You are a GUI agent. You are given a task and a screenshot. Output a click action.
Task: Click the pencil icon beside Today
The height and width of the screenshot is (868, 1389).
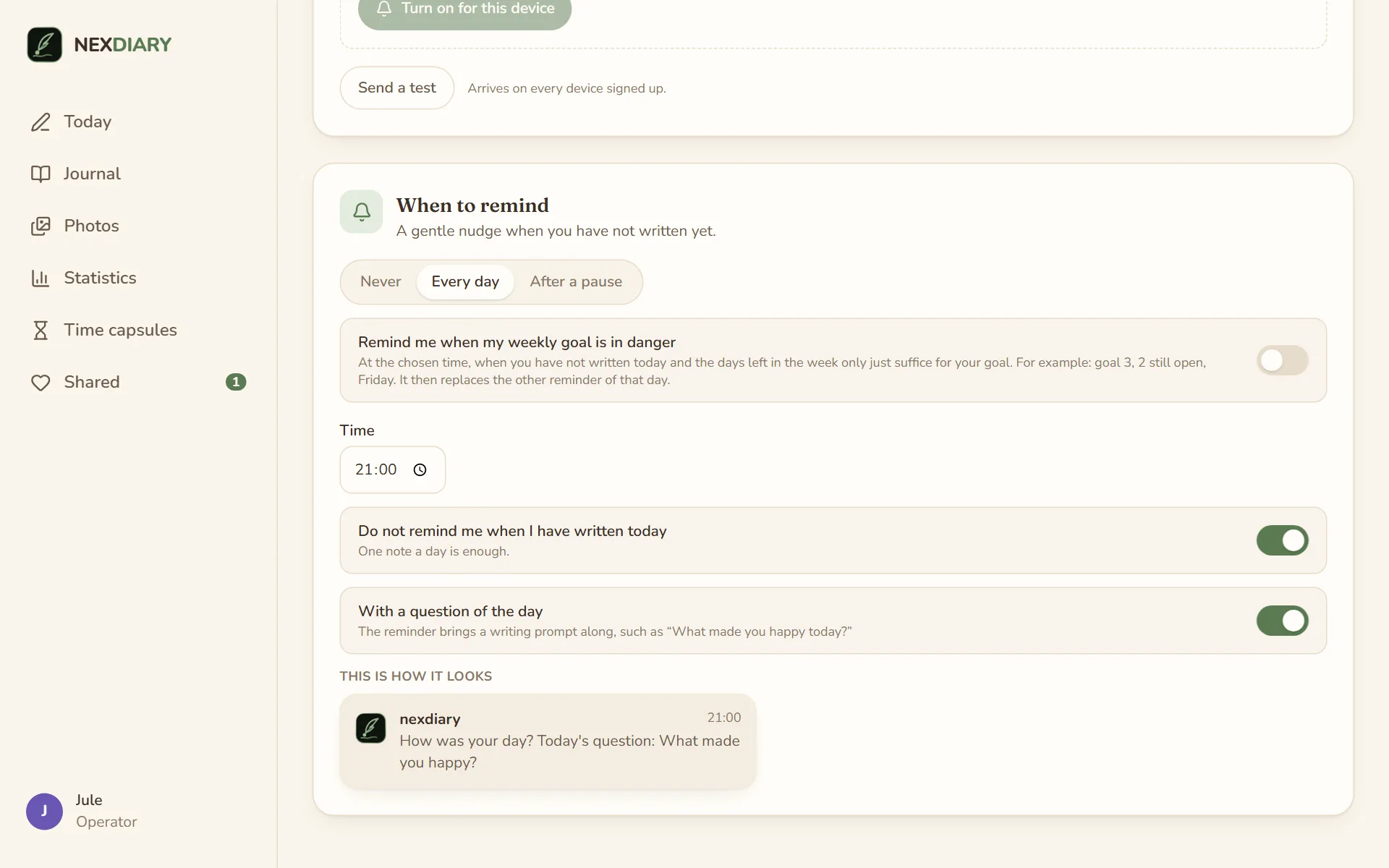click(41, 122)
